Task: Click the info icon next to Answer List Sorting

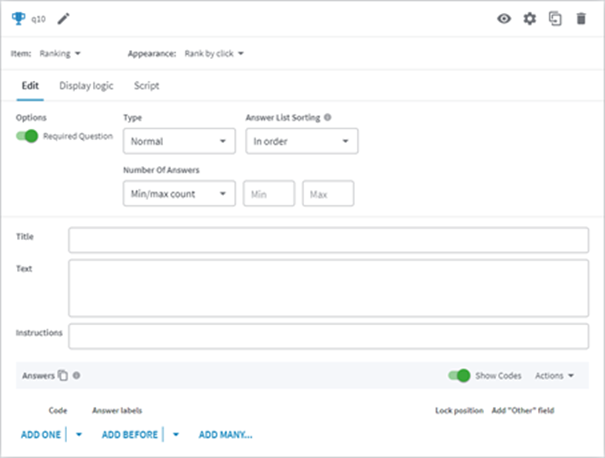Action: click(x=328, y=117)
